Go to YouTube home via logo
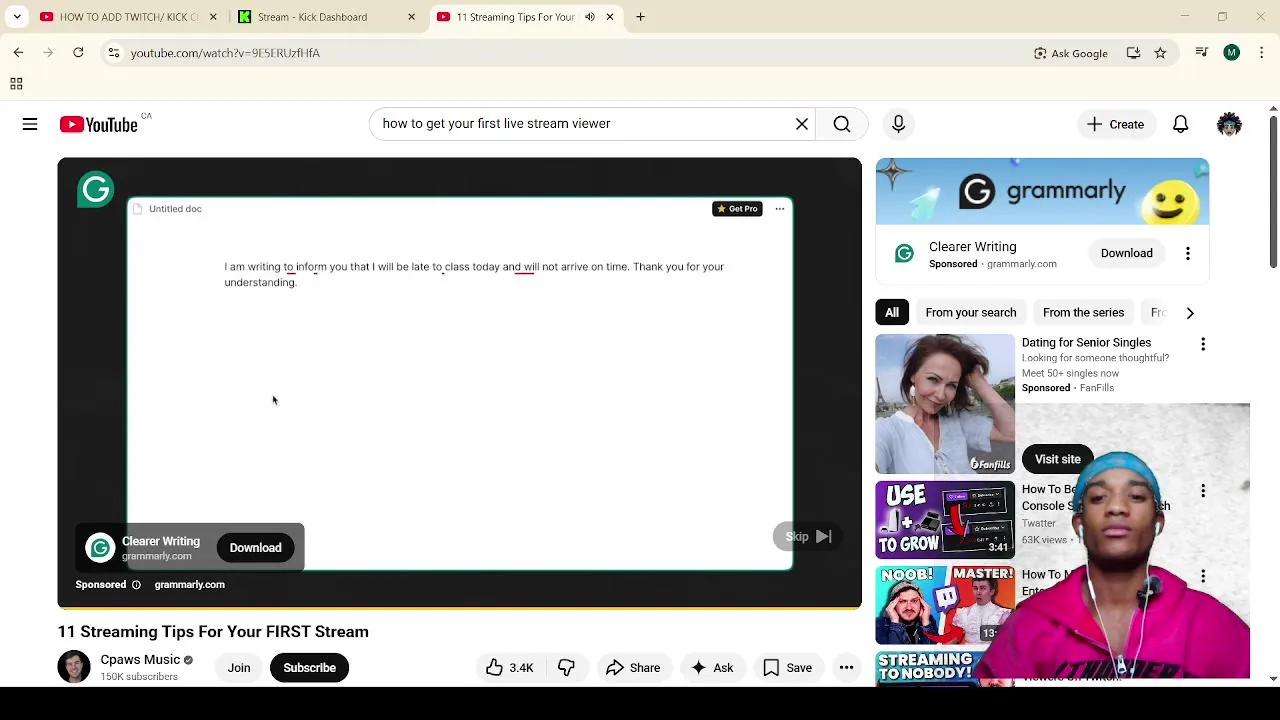1280x720 pixels. coord(98,124)
